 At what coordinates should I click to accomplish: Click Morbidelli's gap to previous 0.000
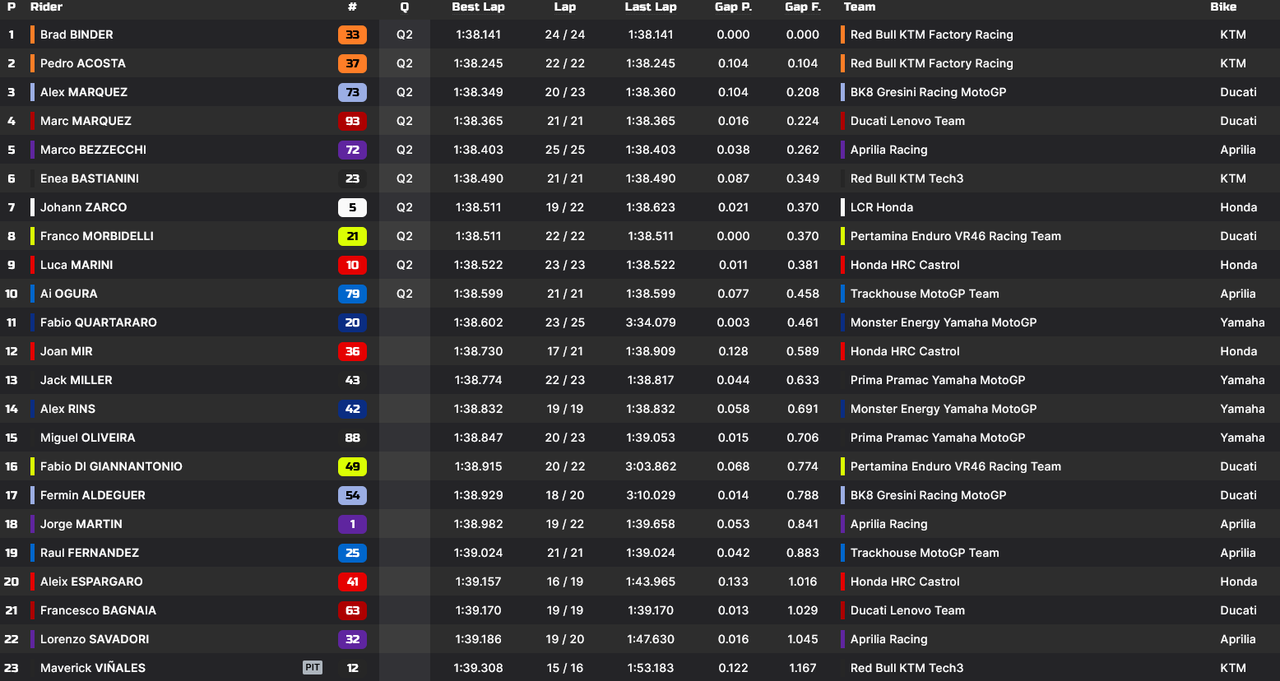733,236
